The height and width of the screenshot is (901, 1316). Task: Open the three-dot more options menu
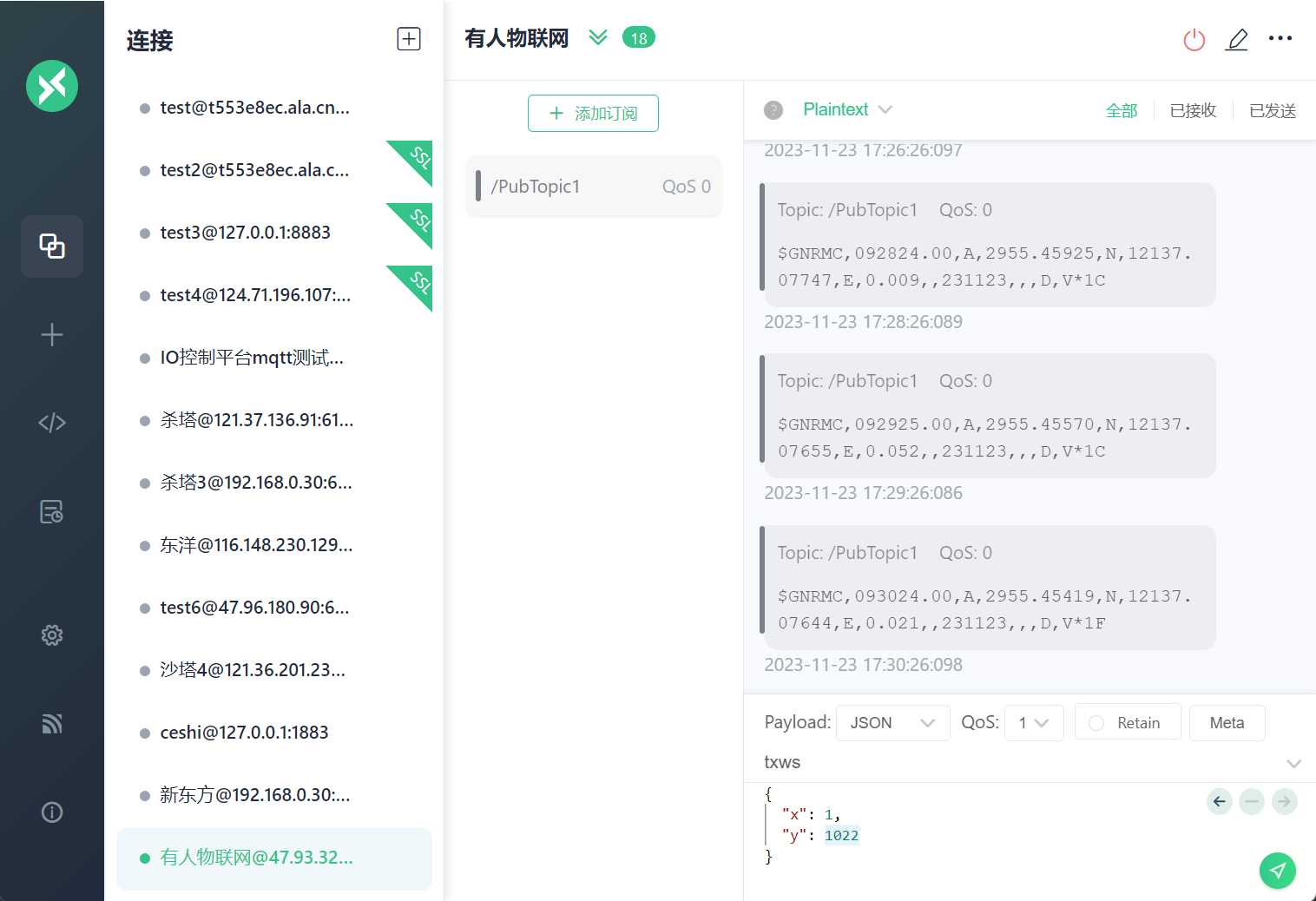tap(1280, 38)
